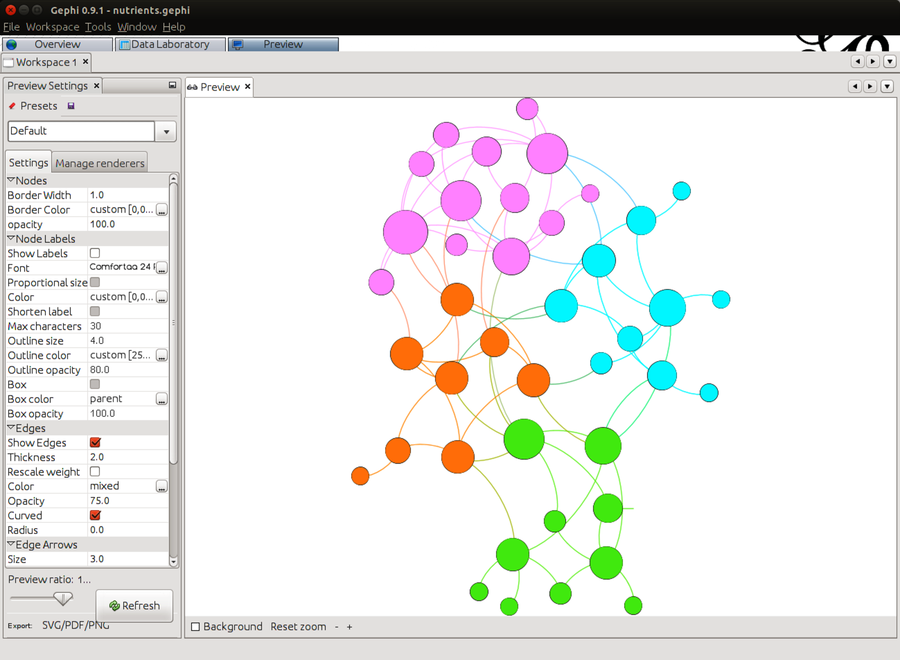Toggle Shorten label checkbox
This screenshot has height=660, width=900.
click(x=95, y=312)
